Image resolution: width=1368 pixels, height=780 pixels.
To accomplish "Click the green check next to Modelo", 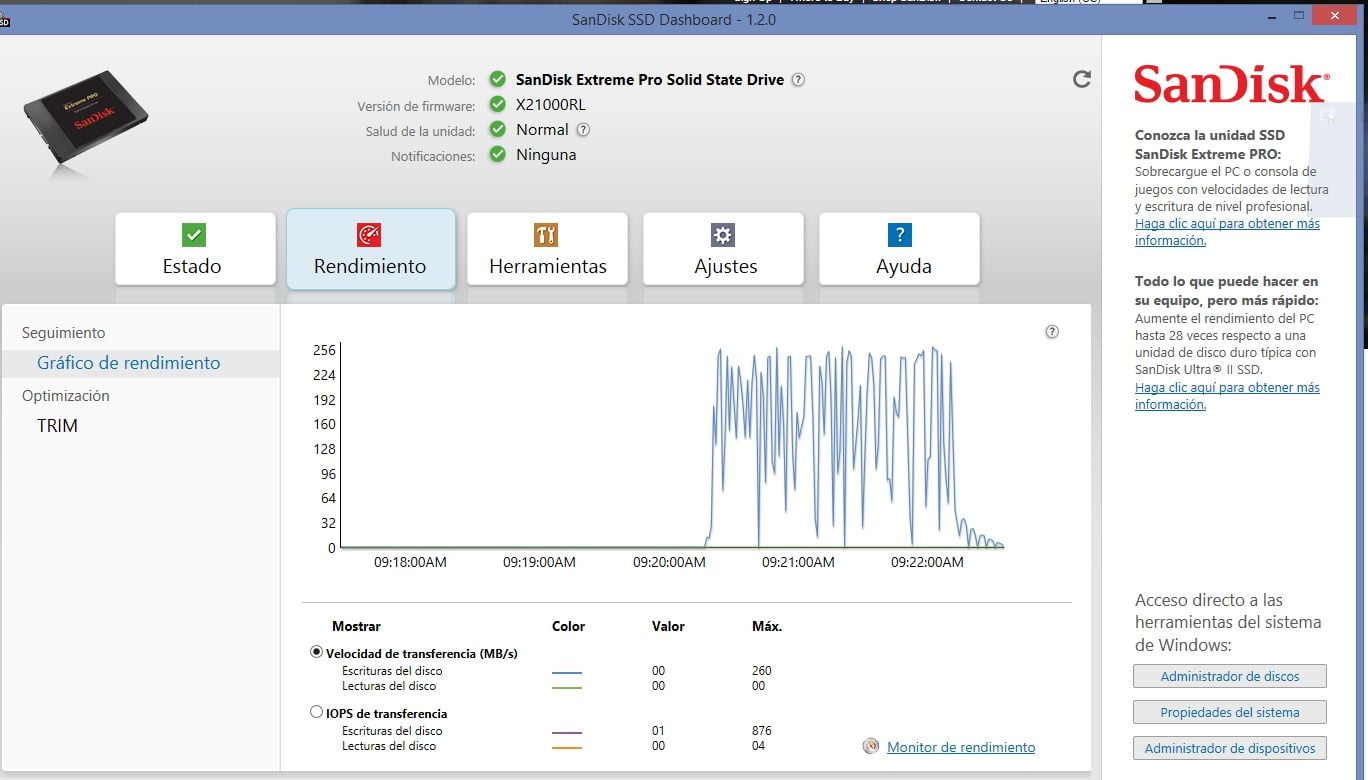I will pos(497,79).
